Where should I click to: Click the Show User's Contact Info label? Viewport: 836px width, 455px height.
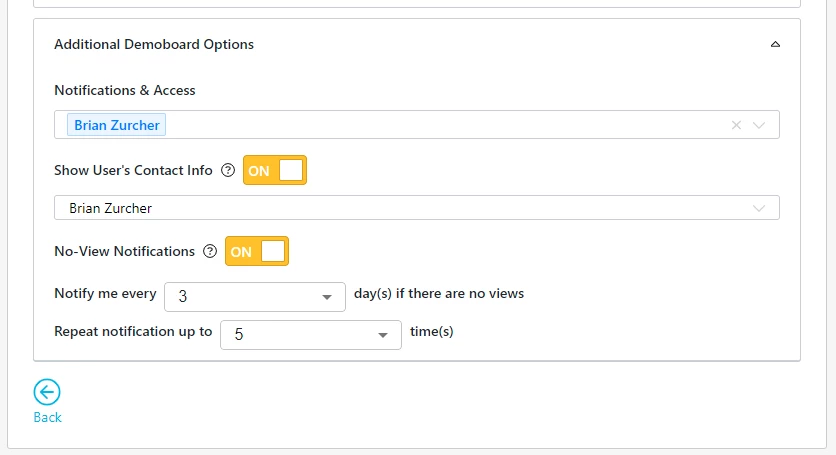pyautogui.click(x=133, y=171)
